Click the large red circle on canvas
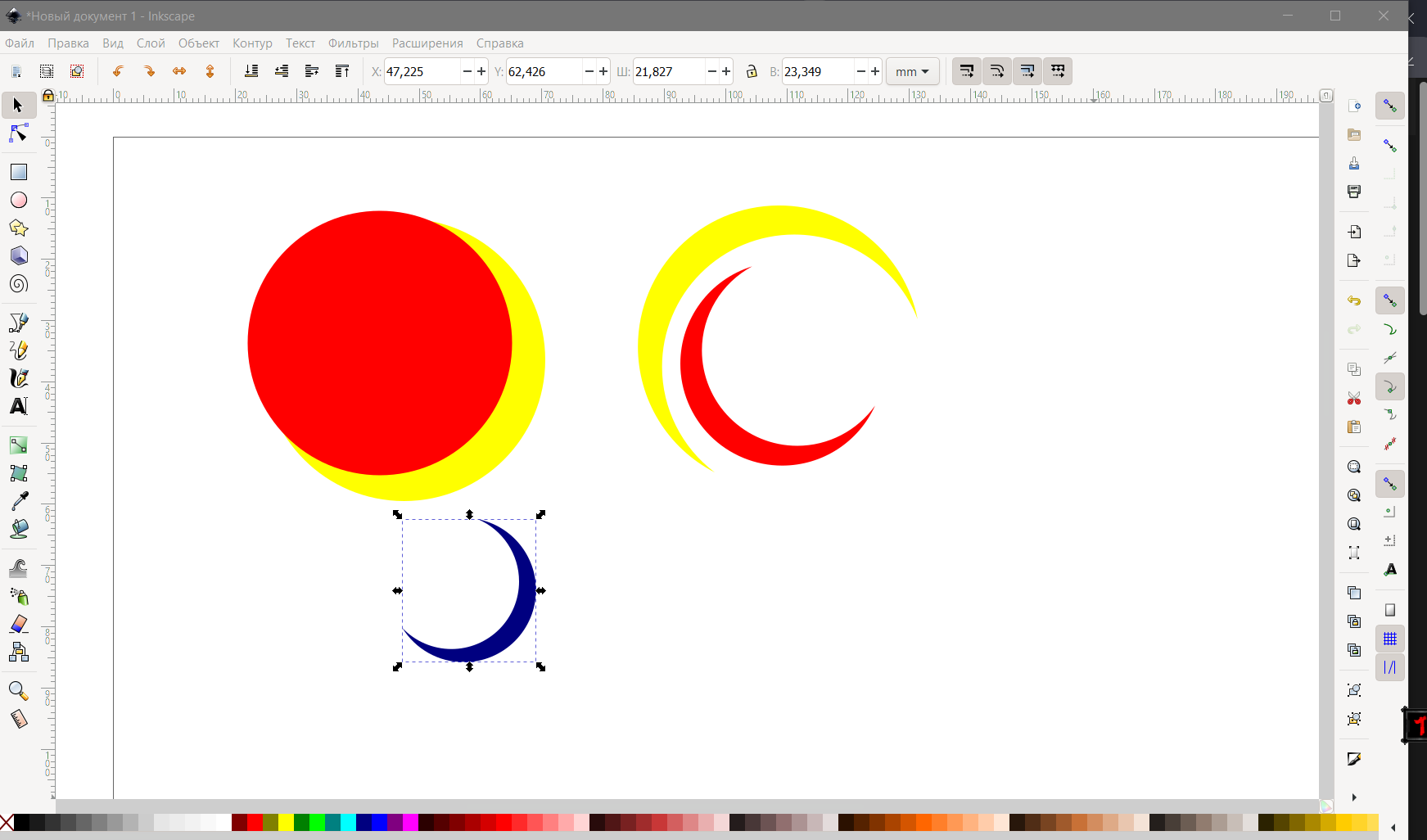 click(380, 343)
